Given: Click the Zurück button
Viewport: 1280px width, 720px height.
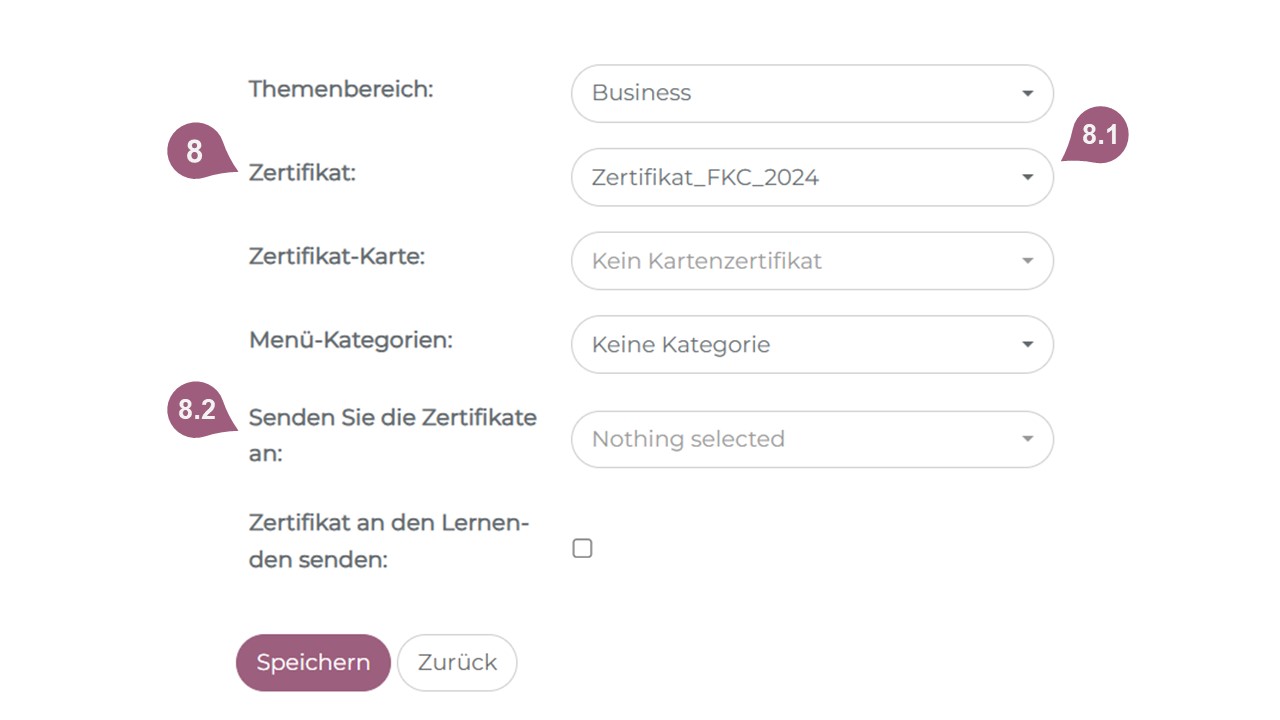Looking at the screenshot, I should 457,662.
